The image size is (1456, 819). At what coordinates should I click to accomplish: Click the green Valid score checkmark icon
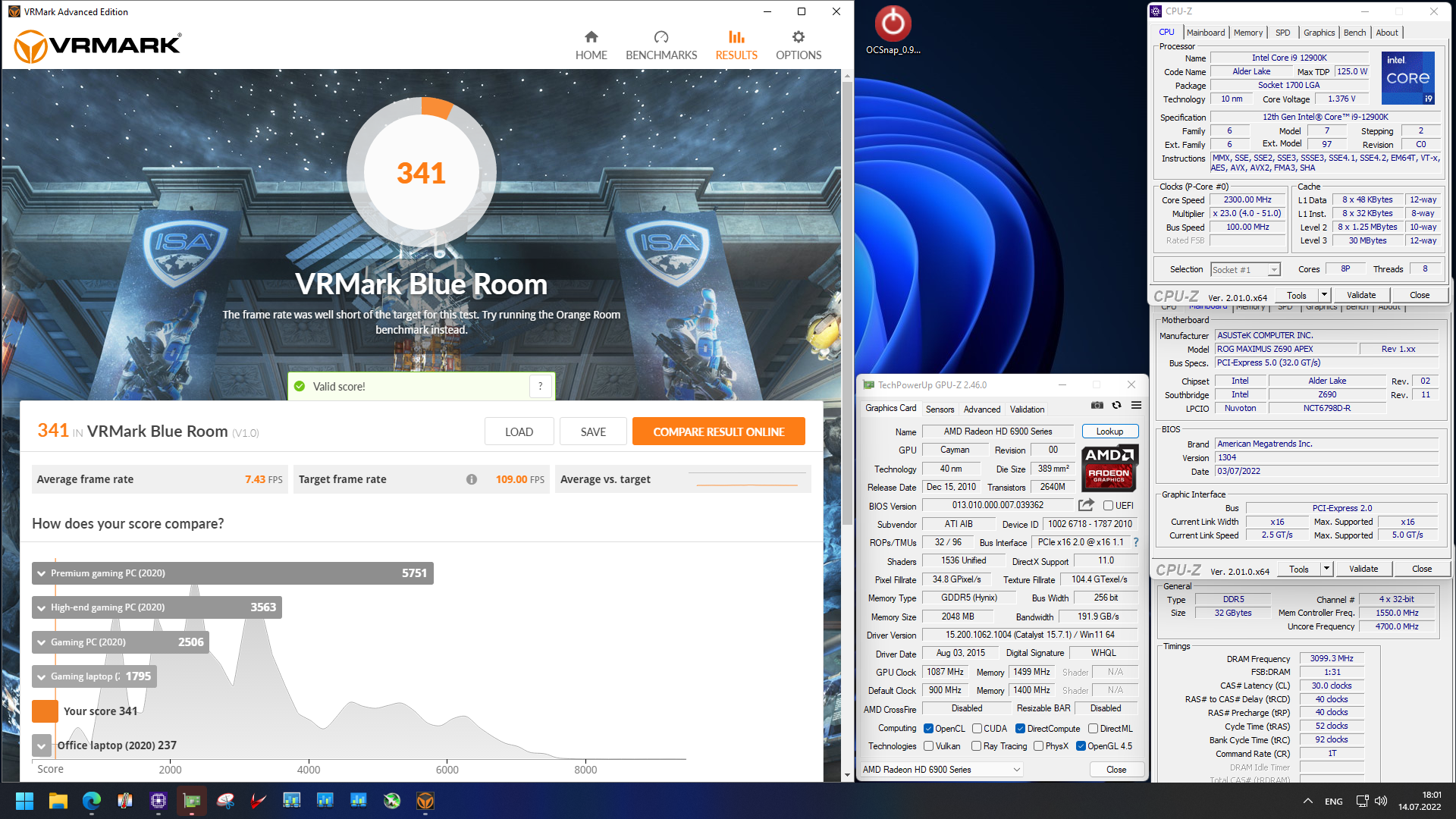300,386
